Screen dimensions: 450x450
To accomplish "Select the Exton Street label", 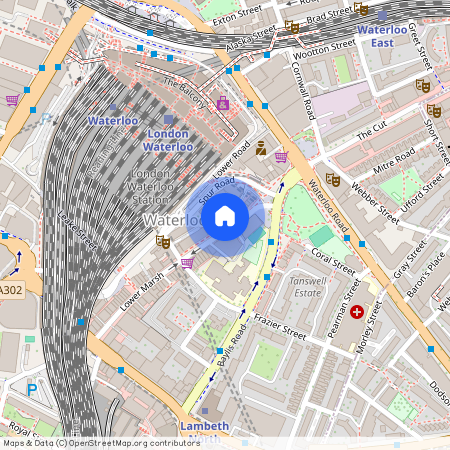I will (237, 15).
